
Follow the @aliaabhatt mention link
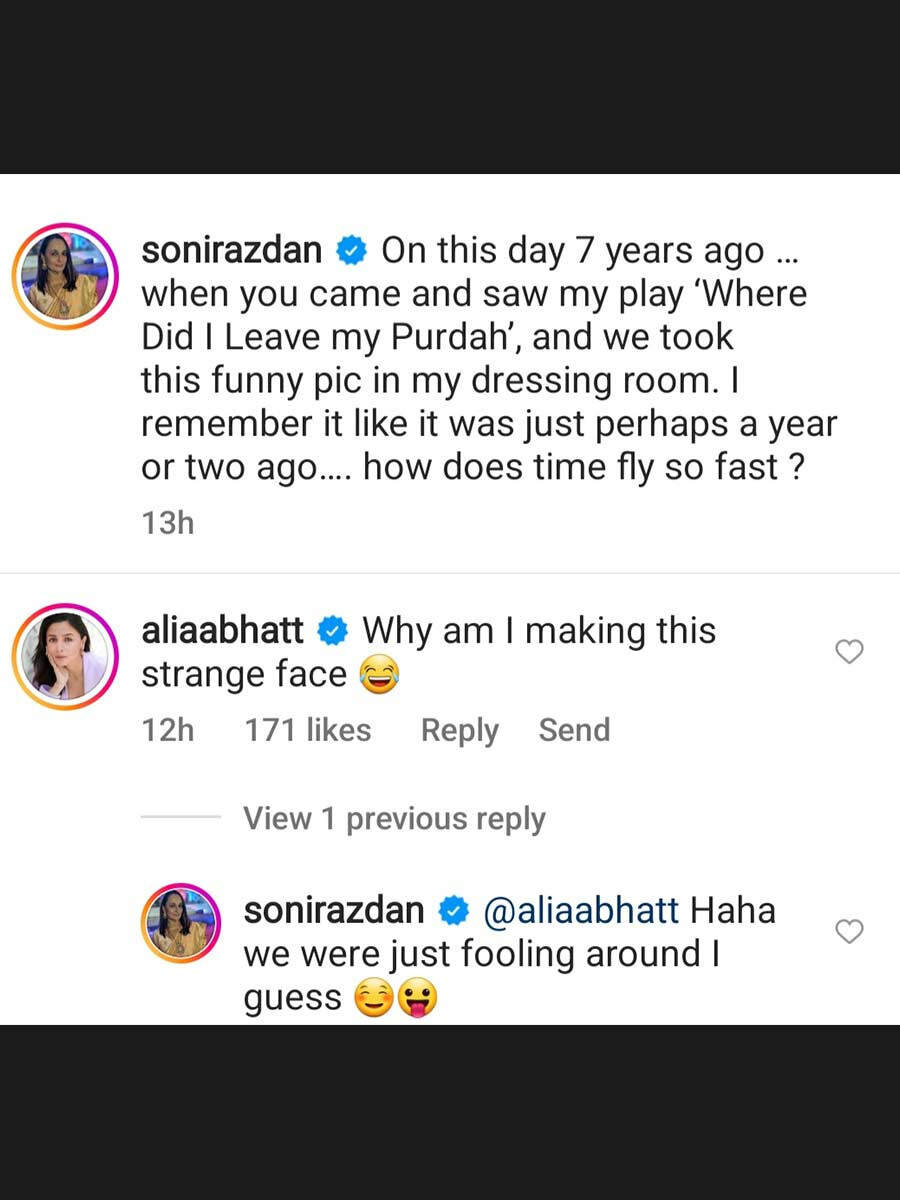click(581, 911)
